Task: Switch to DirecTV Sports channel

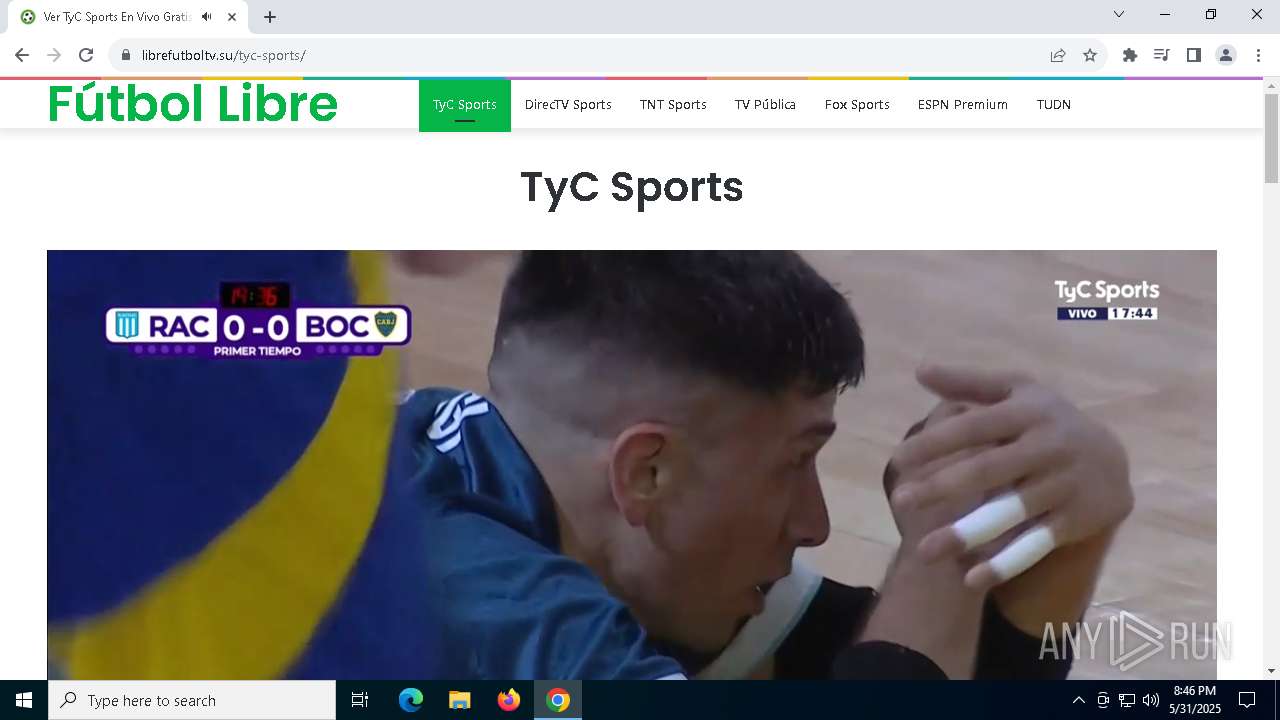Action: click(568, 104)
